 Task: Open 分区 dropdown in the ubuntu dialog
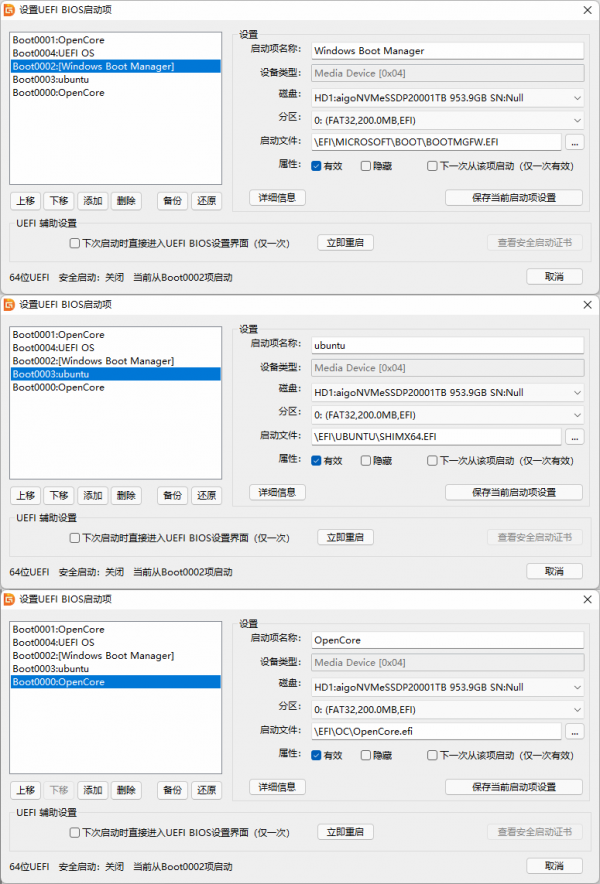point(448,415)
